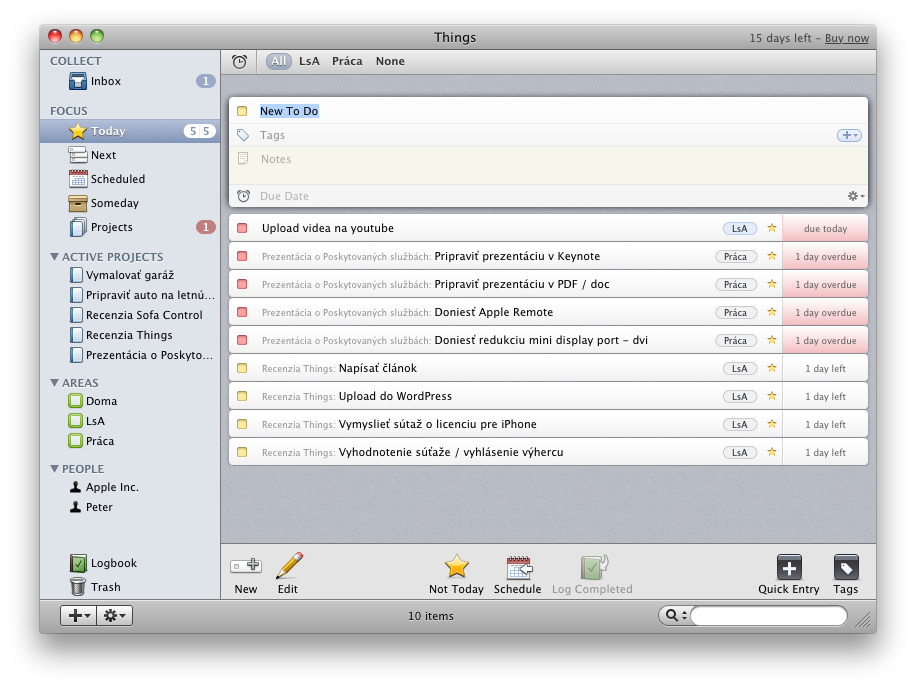
Task: Open Quick Entry panel
Action: click(x=789, y=567)
